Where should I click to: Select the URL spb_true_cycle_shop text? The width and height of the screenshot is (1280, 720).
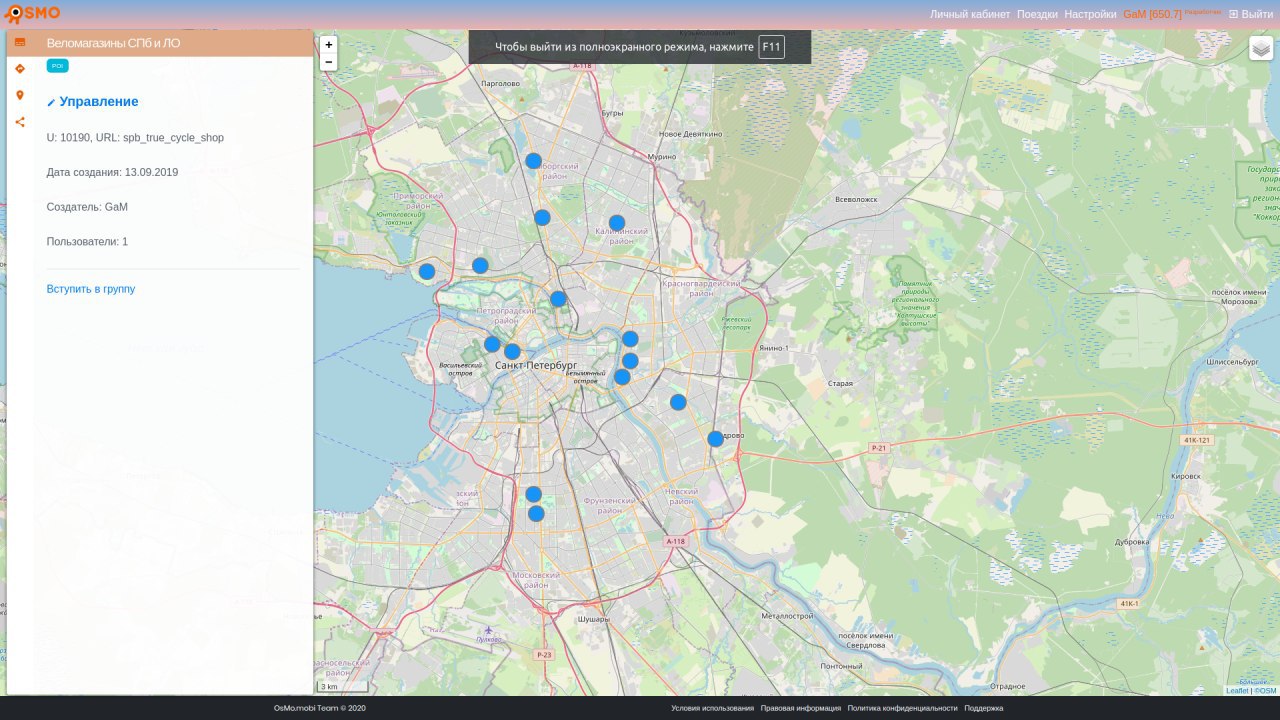[x=173, y=137]
